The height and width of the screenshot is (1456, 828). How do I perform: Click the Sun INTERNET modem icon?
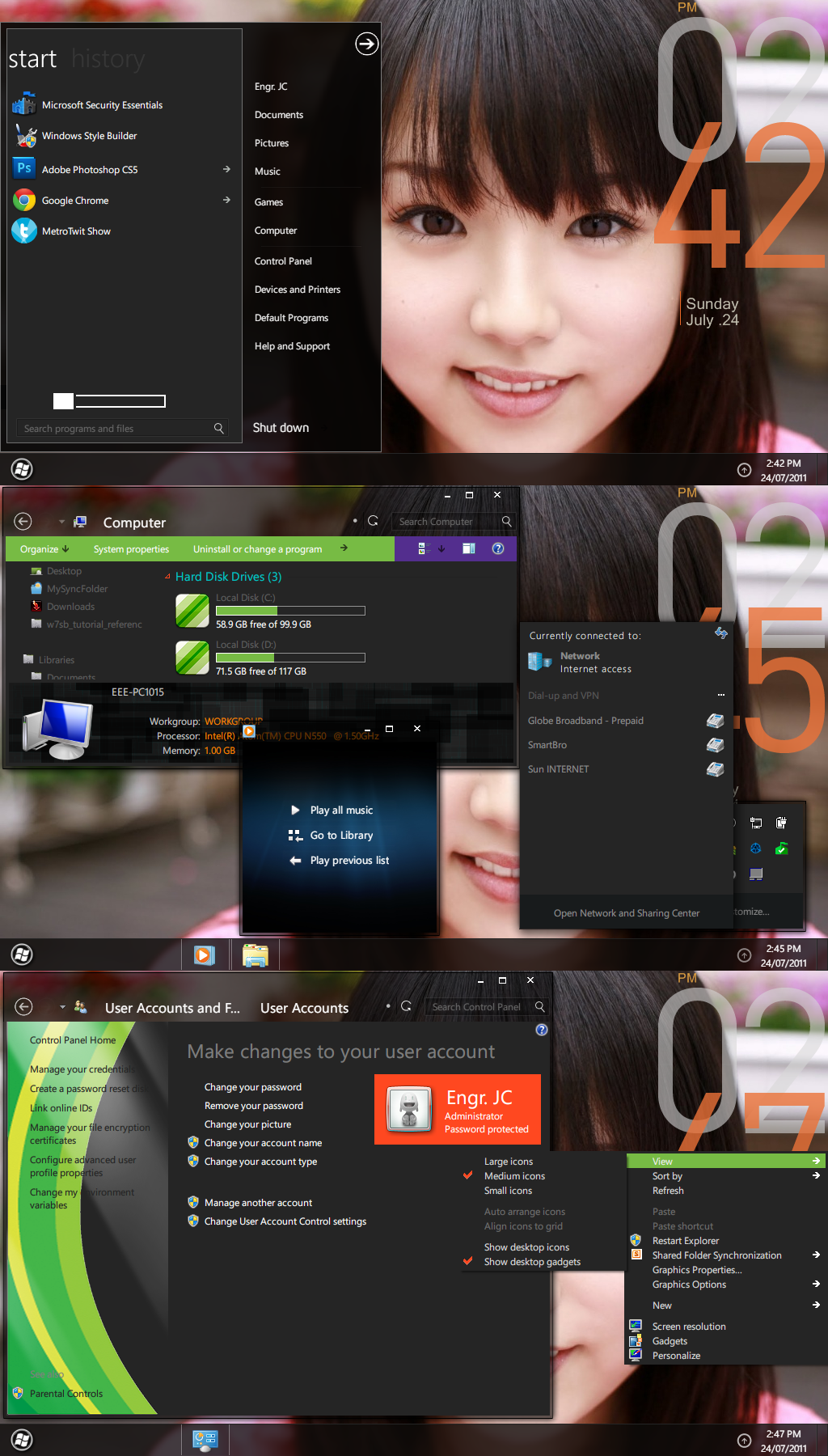(715, 769)
